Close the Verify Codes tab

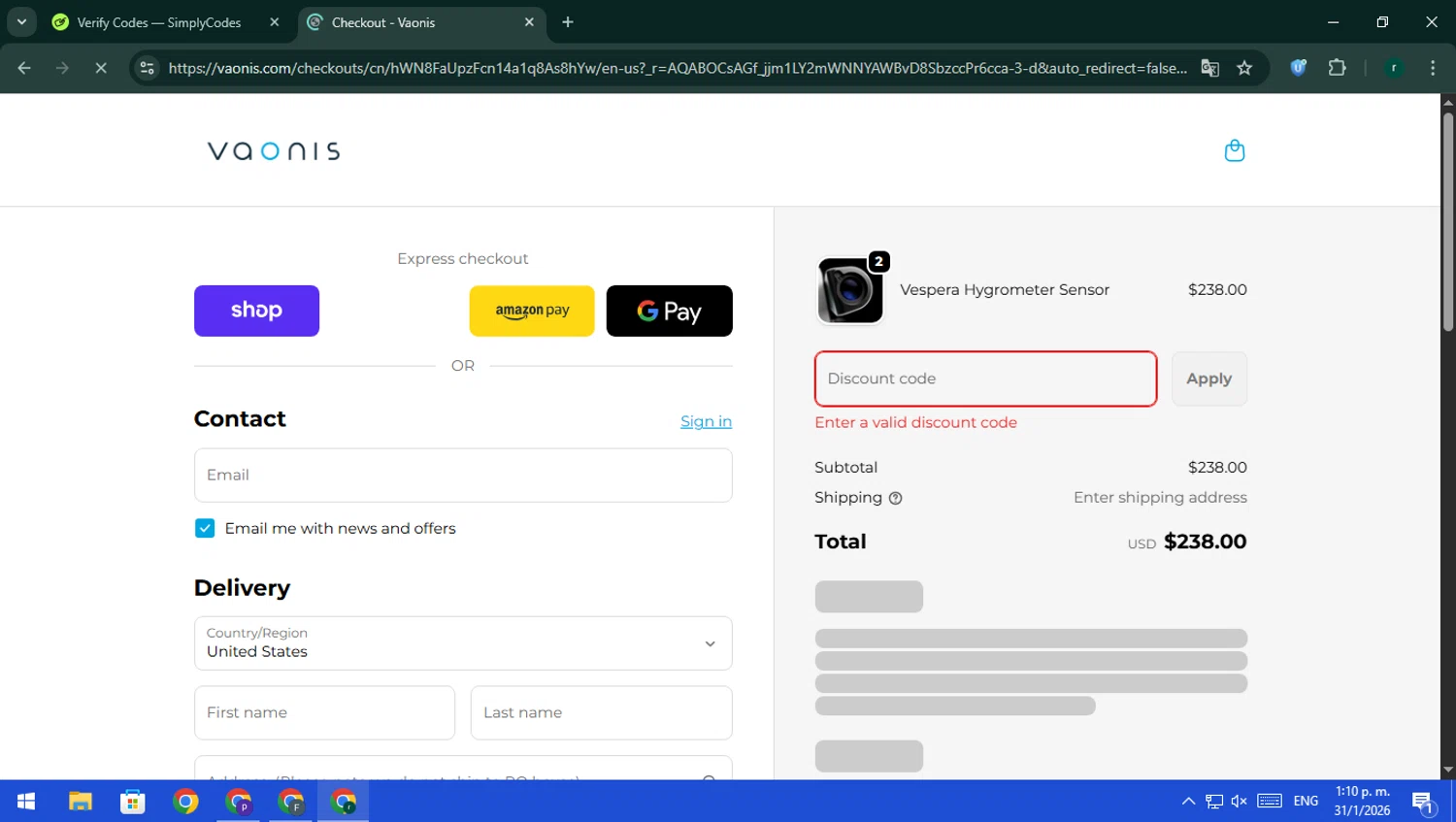click(x=275, y=22)
